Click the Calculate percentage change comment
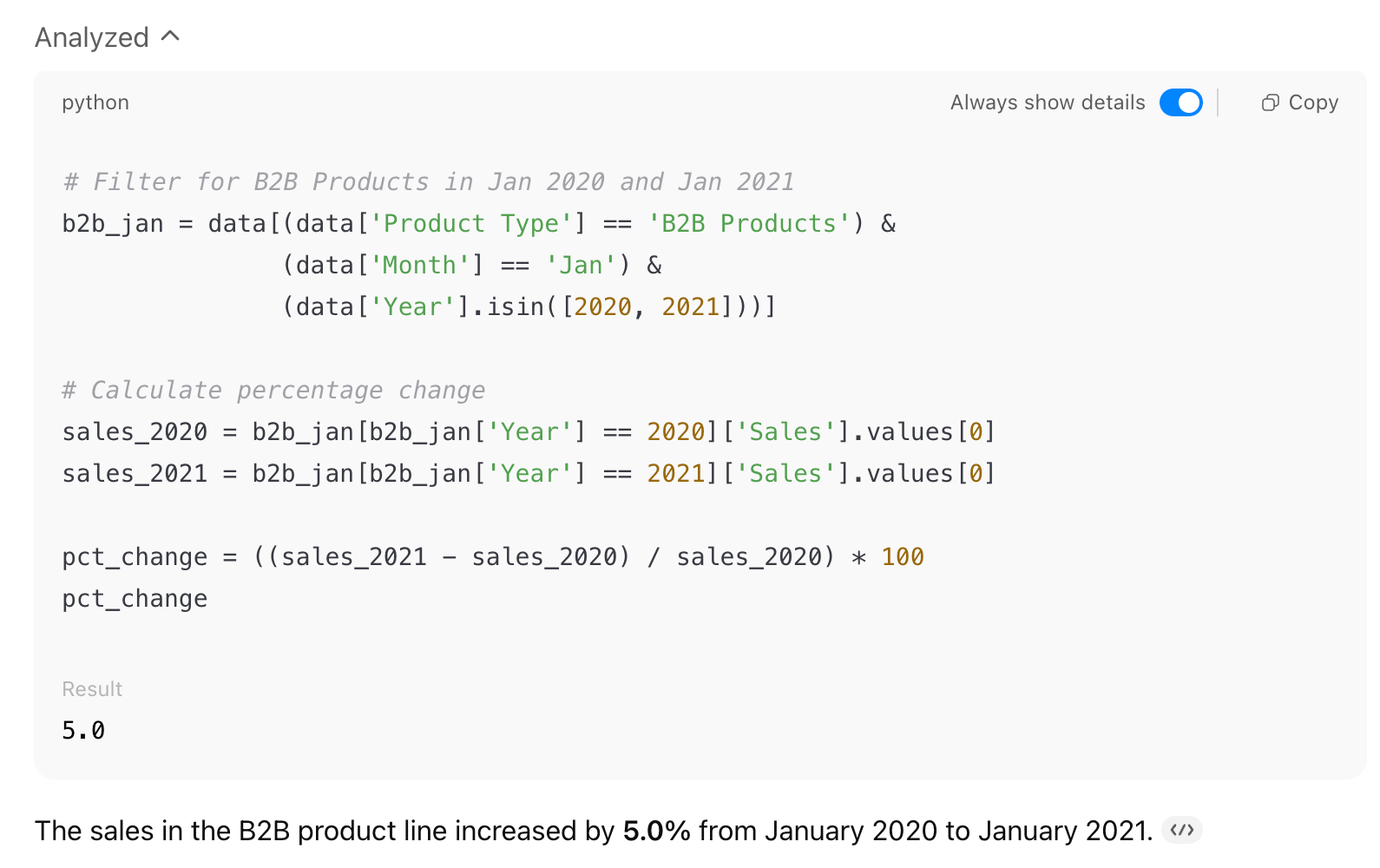This screenshot has height=868, width=1380. [273, 391]
